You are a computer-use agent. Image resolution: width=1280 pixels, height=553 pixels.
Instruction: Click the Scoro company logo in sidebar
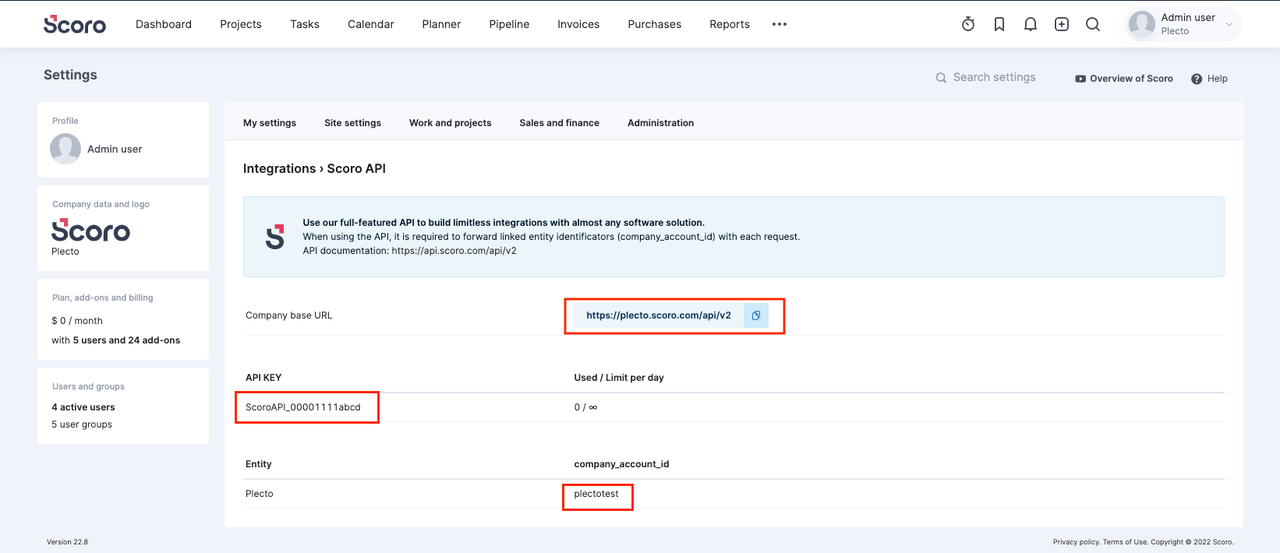click(x=91, y=229)
